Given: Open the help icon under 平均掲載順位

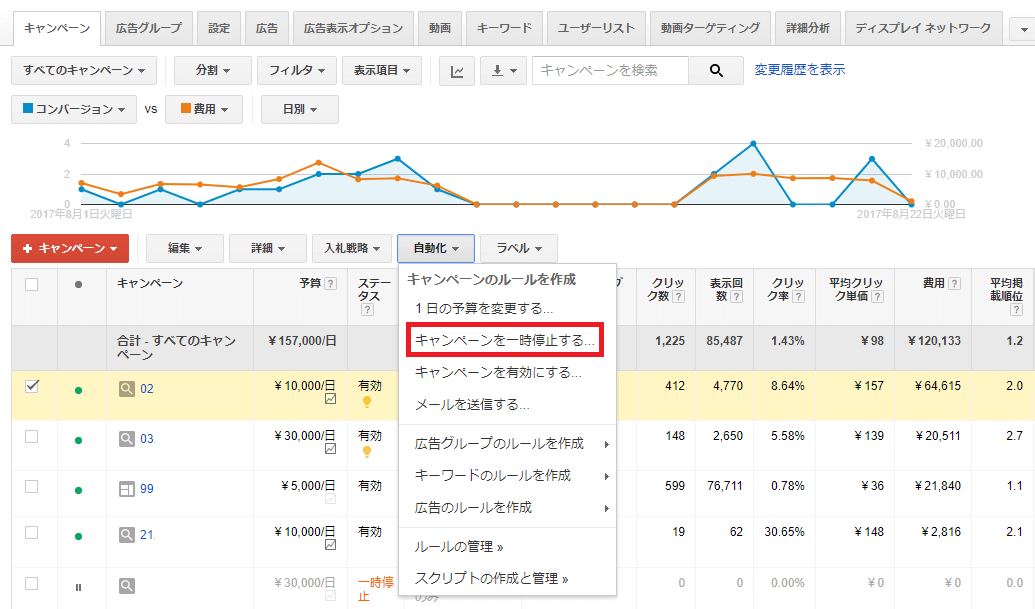Looking at the screenshot, I should 1017,309.
